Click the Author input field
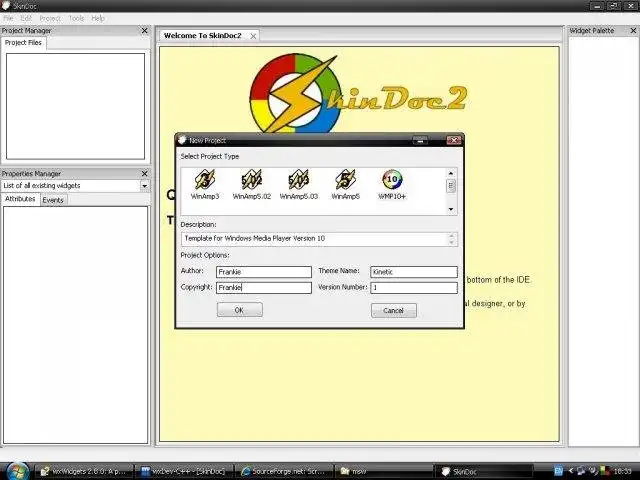Viewport: 640px width, 480px height. tap(264, 272)
